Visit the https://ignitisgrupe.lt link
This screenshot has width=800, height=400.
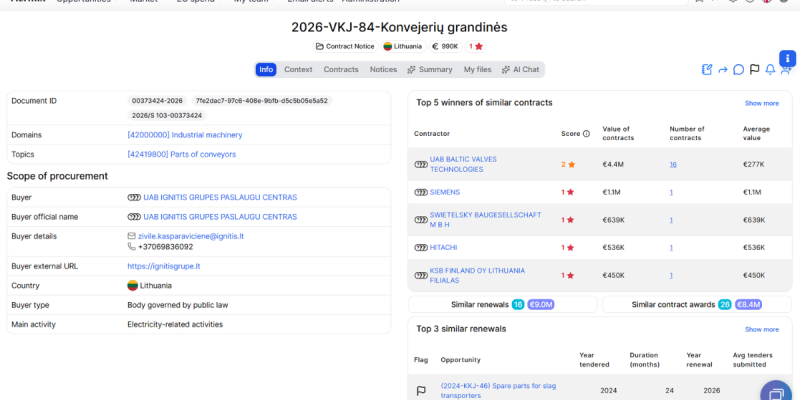164,266
